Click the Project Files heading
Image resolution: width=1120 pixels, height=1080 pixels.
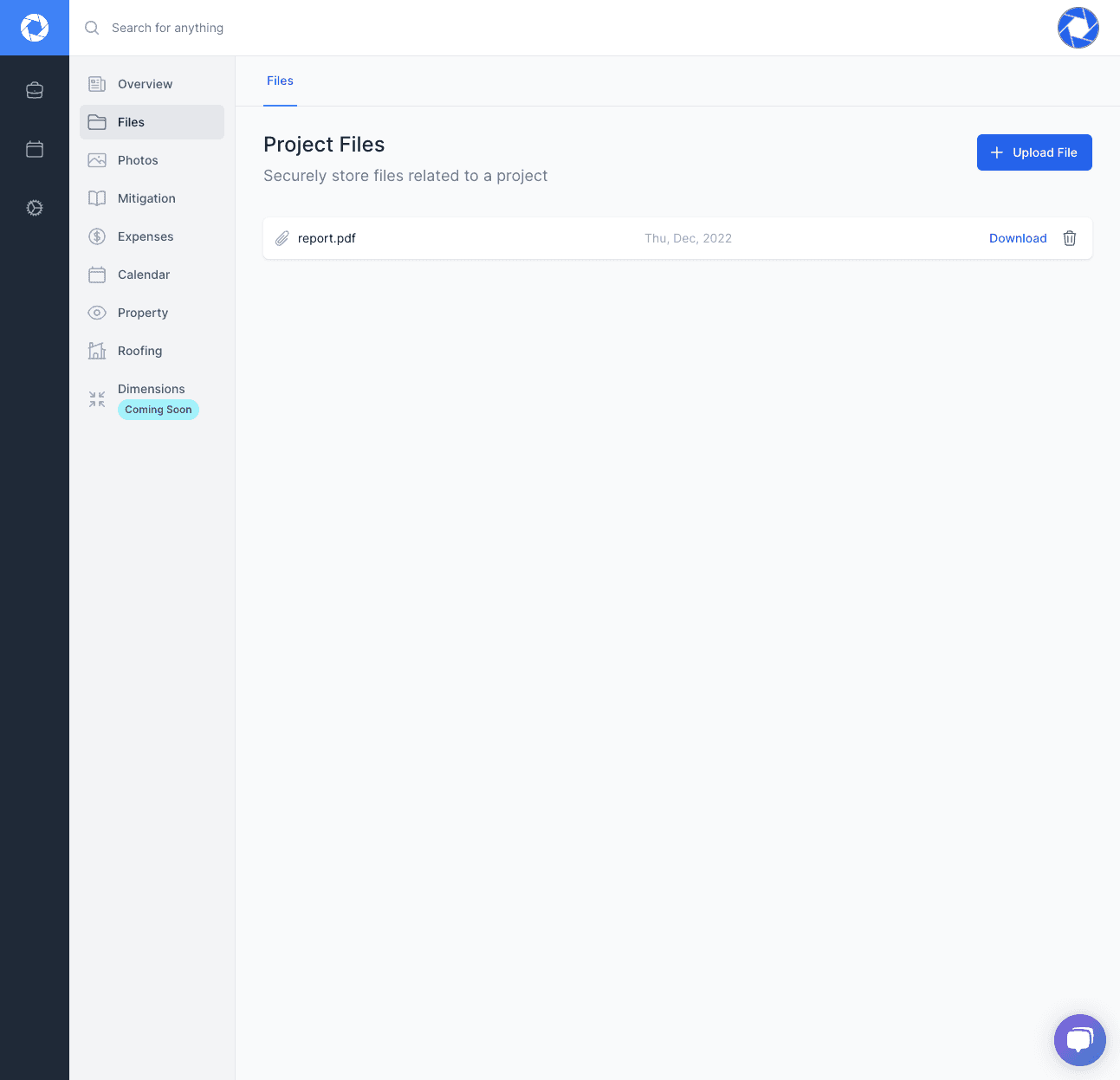[324, 145]
